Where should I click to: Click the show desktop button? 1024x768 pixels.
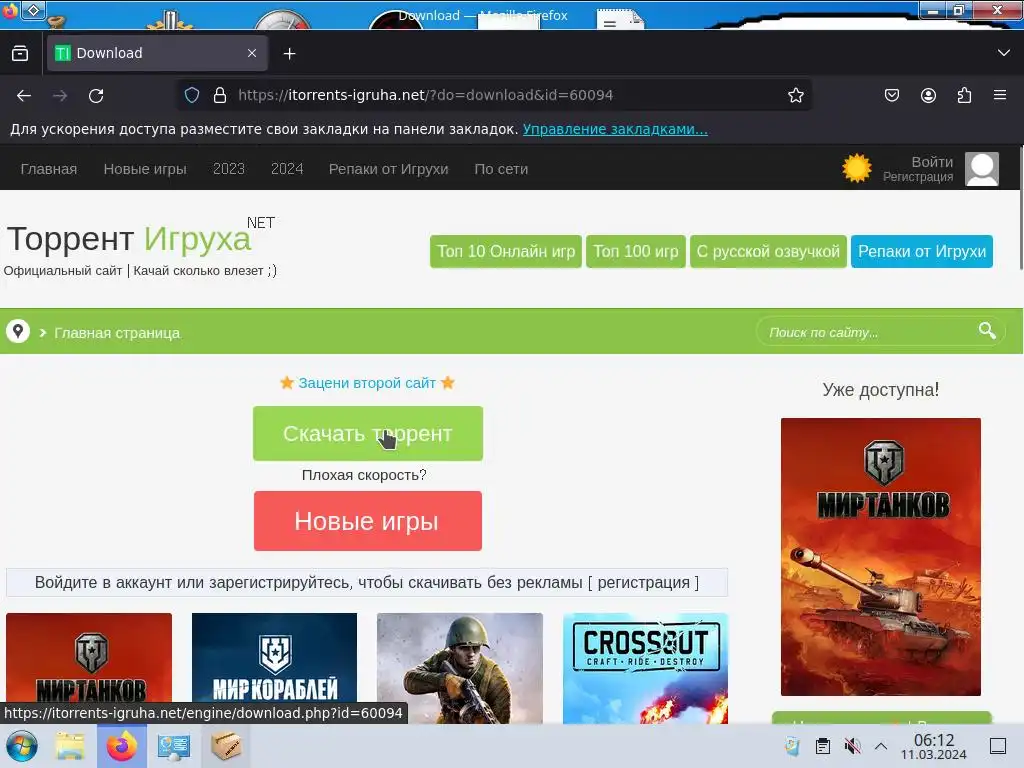[x=998, y=746]
